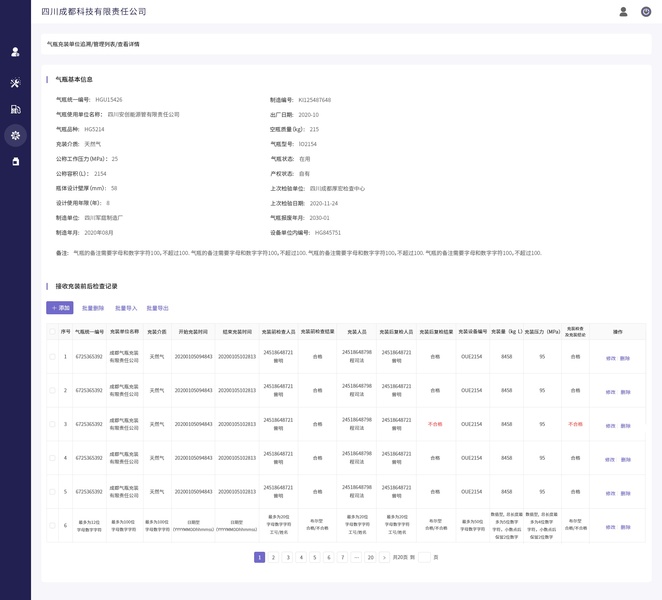This screenshot has width=662, height=600.
Task: Click the cylinder number value HGU15426
Action: click(x=109, y=100)
